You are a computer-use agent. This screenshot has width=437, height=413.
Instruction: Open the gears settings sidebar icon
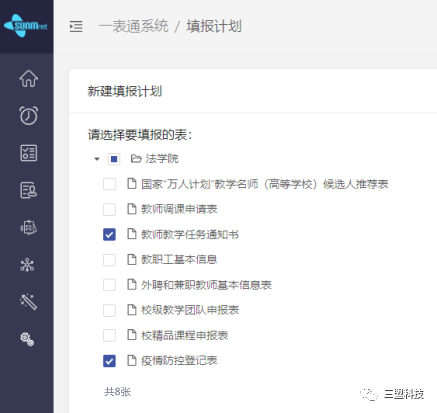(x=27, y=339)
